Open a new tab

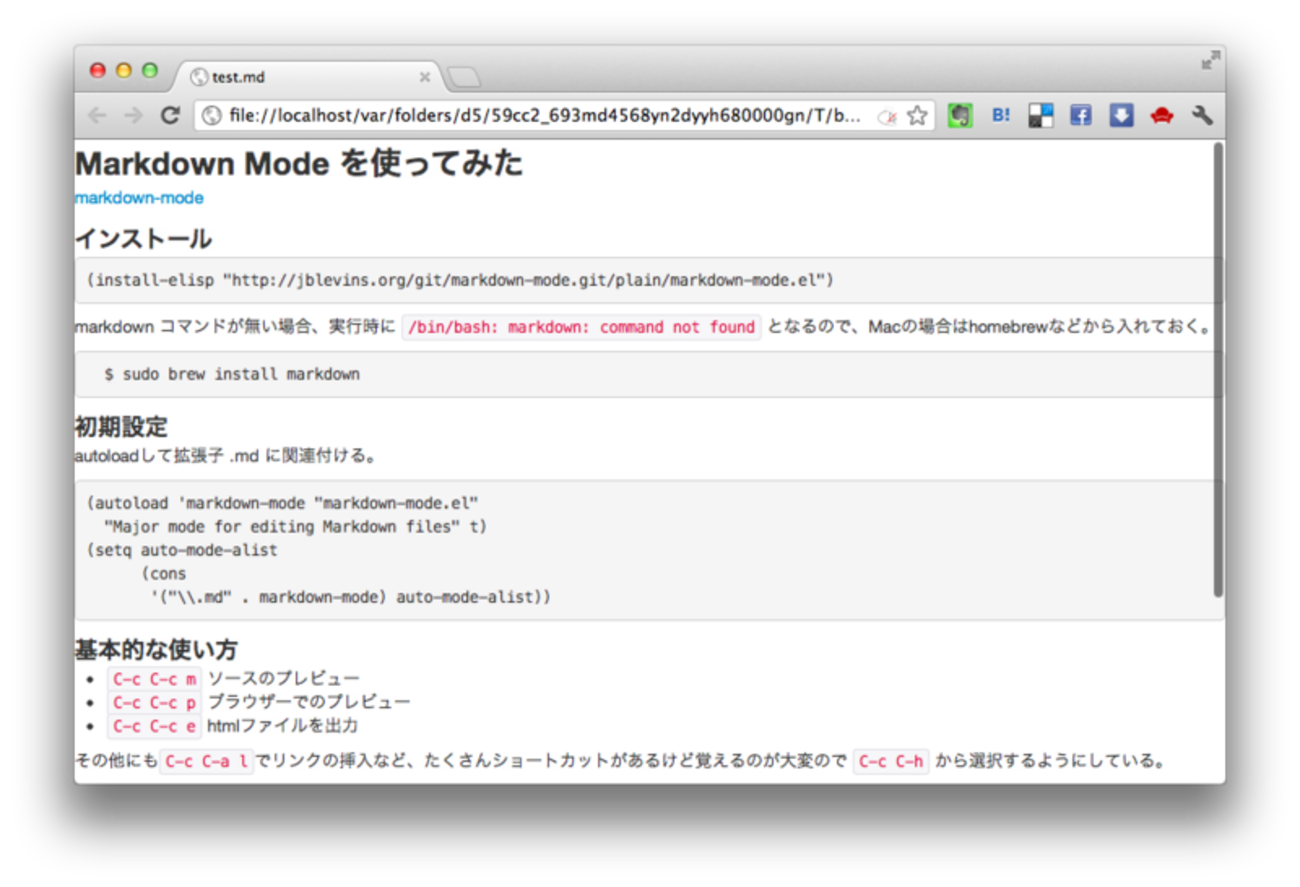point(464,77)
